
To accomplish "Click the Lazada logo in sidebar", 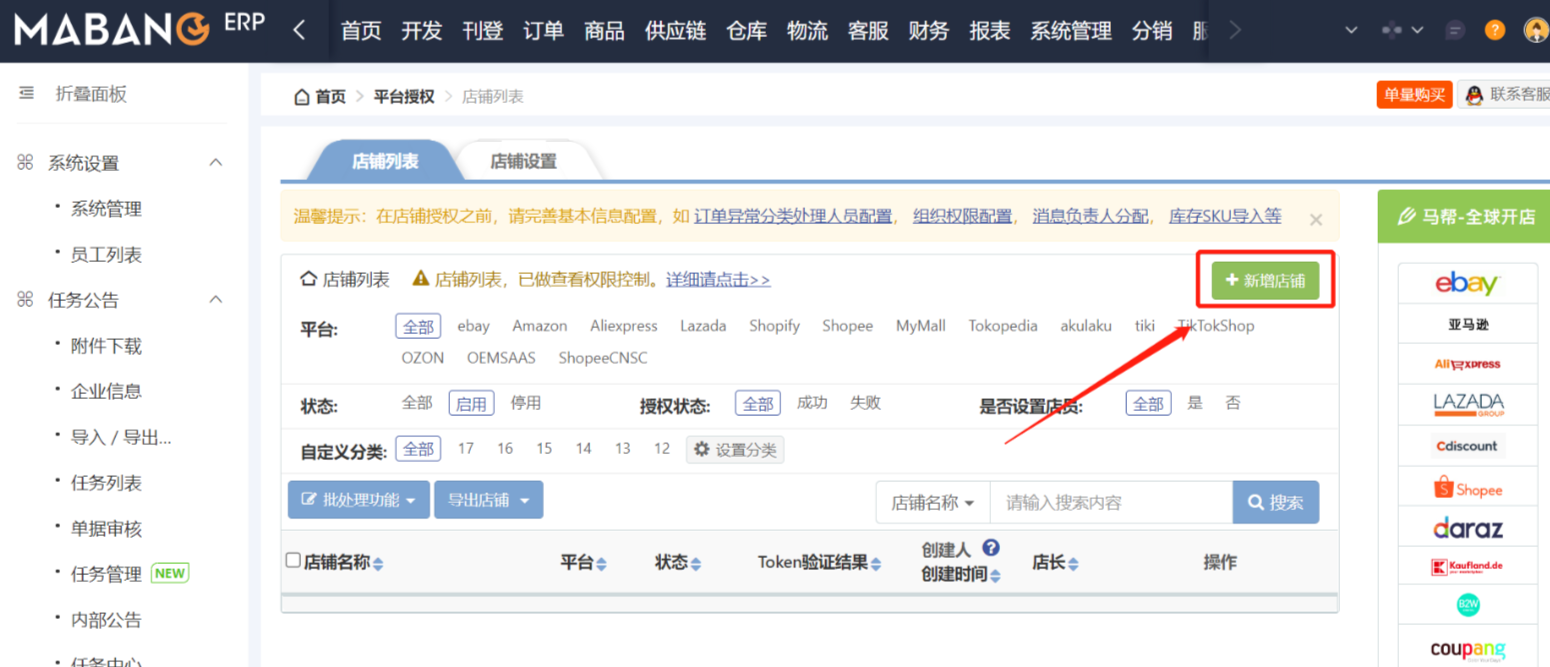I will click(1467, 405).
